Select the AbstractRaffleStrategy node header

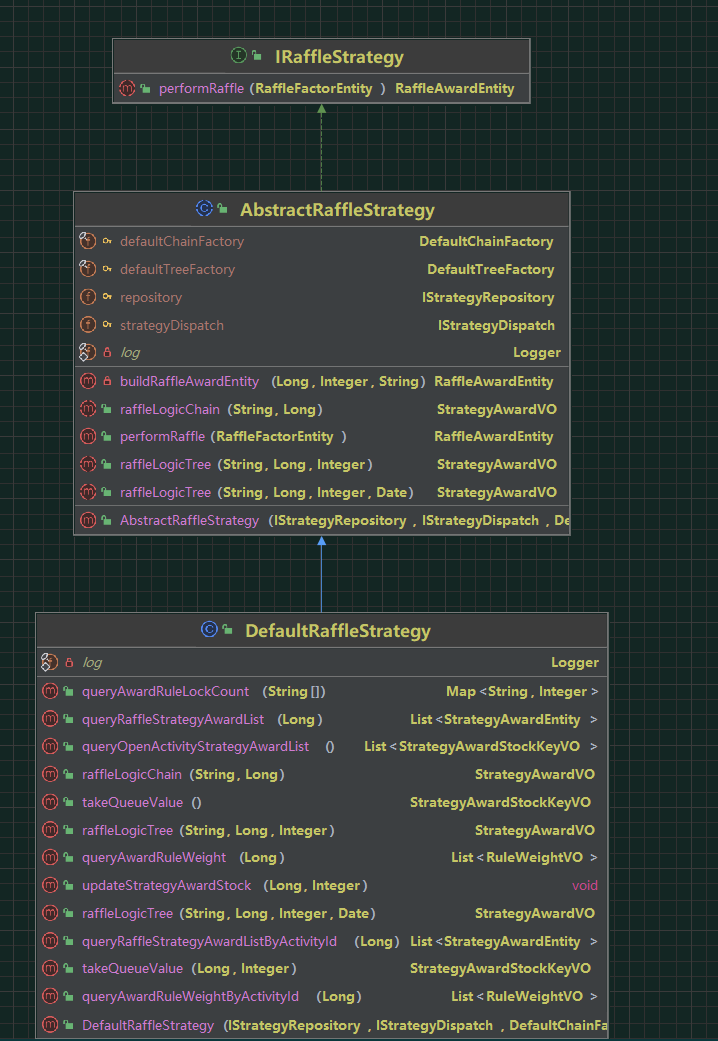pos(321,209)
